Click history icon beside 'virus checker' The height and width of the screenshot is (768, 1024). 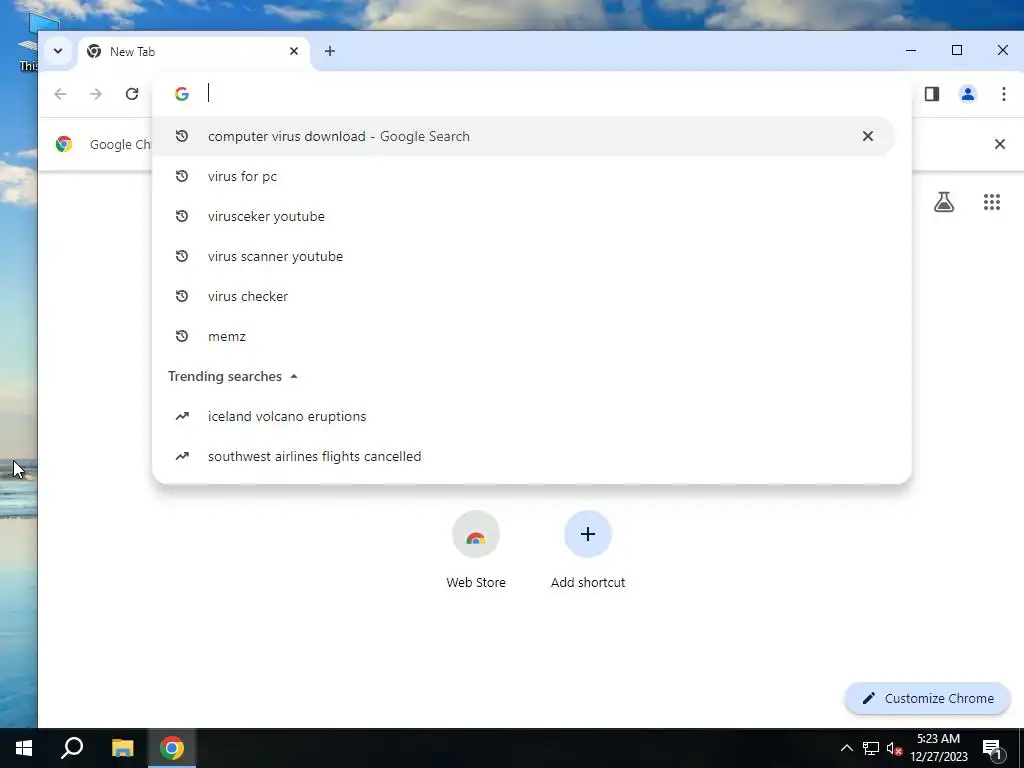click(x=182, y=296)
